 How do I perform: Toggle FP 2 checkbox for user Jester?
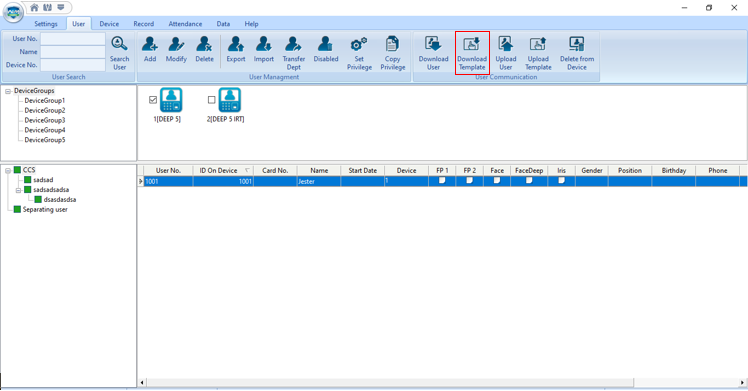click(469, 180)
